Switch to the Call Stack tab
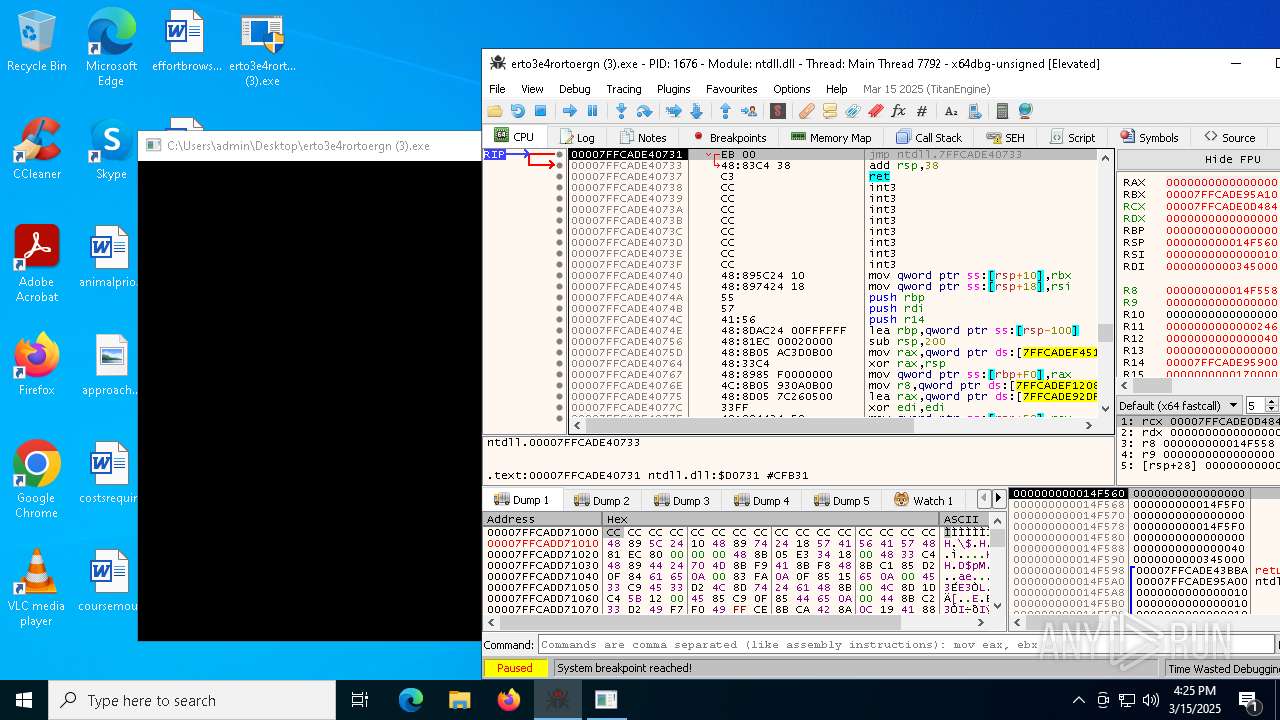This screenshot has height=720, width=1280. pyautogui.click(x=929, y=137)
